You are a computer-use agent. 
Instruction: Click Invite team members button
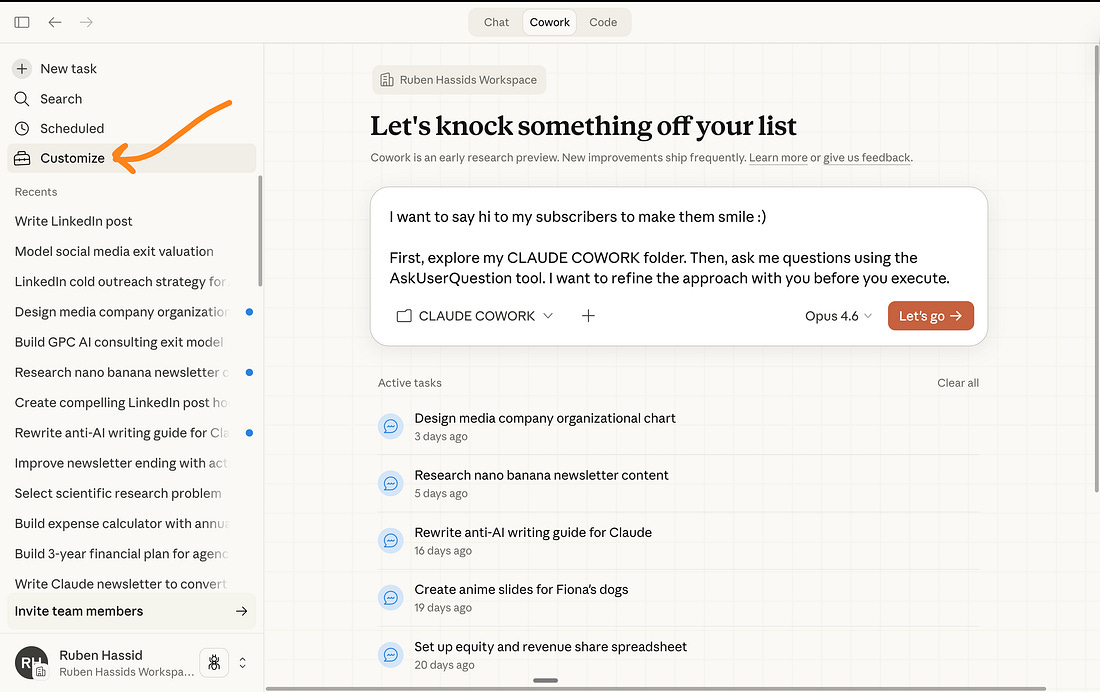[x=131, y=611]
